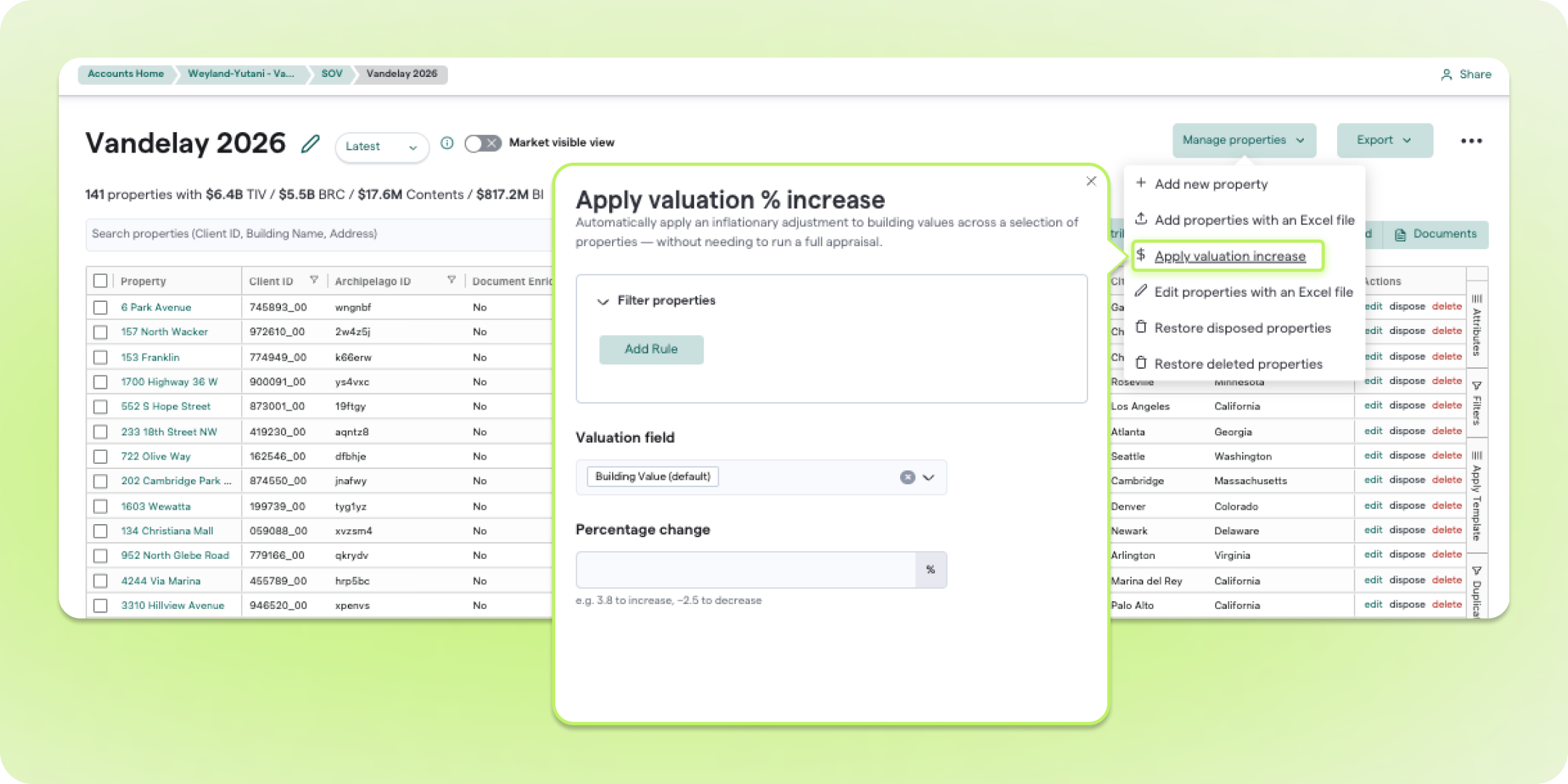
Task: Click dispose for the Cambridge row
Action: pos(1408,481)
